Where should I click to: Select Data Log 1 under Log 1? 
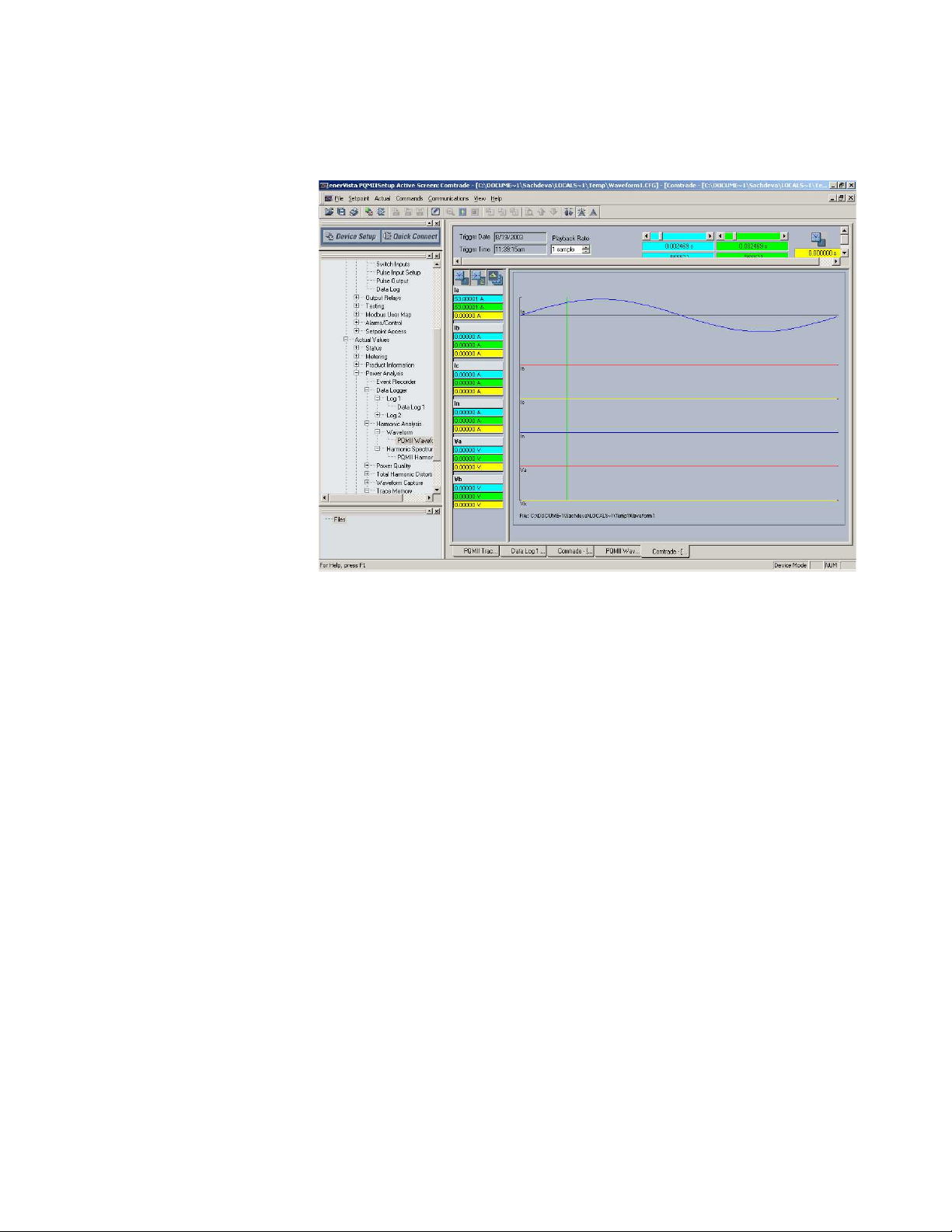(x=410, y=407)
